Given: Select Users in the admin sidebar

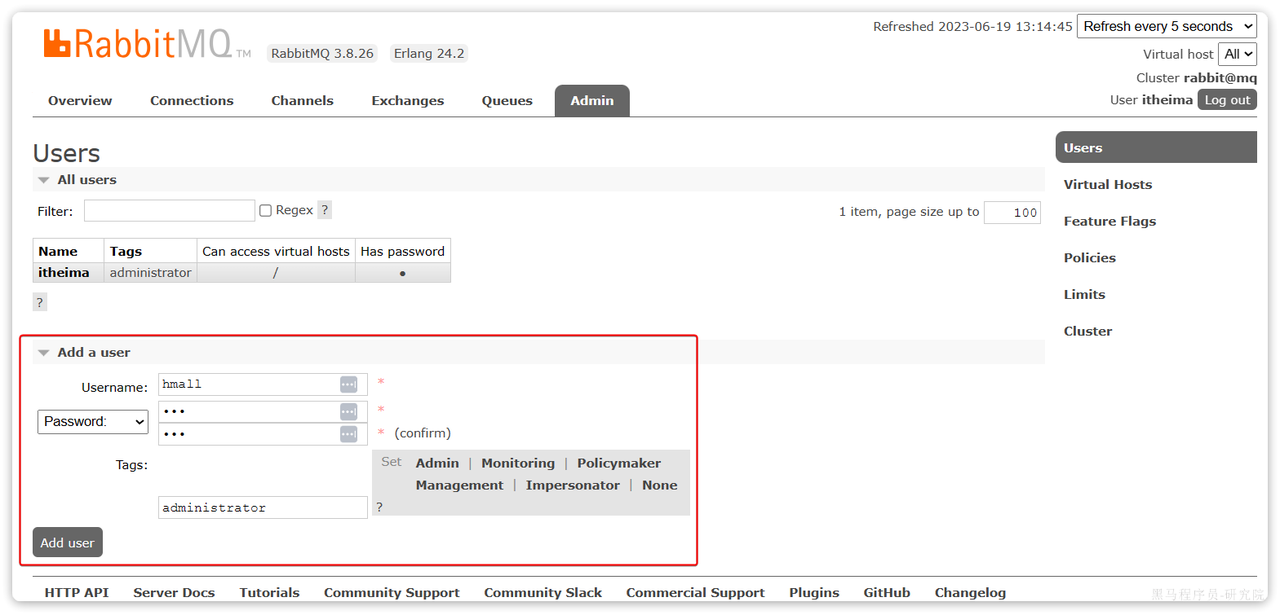Looking at the screenshot, I should click(x=1156, y=148).
